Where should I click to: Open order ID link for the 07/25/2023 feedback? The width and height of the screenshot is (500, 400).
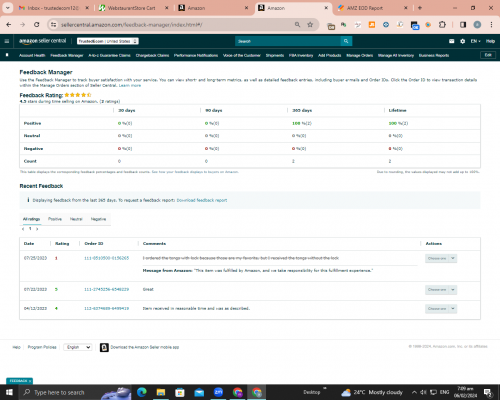(x=106, y=258)
